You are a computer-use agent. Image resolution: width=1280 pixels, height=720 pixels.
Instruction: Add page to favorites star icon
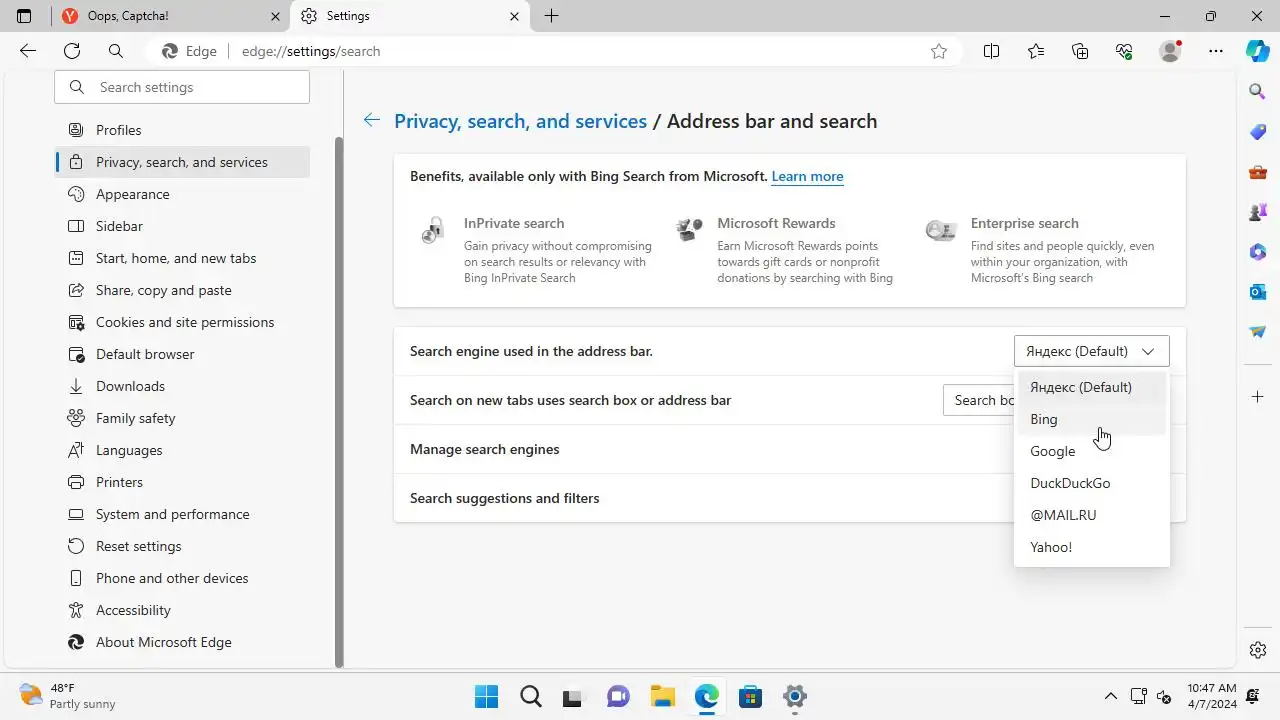(939, 51)
